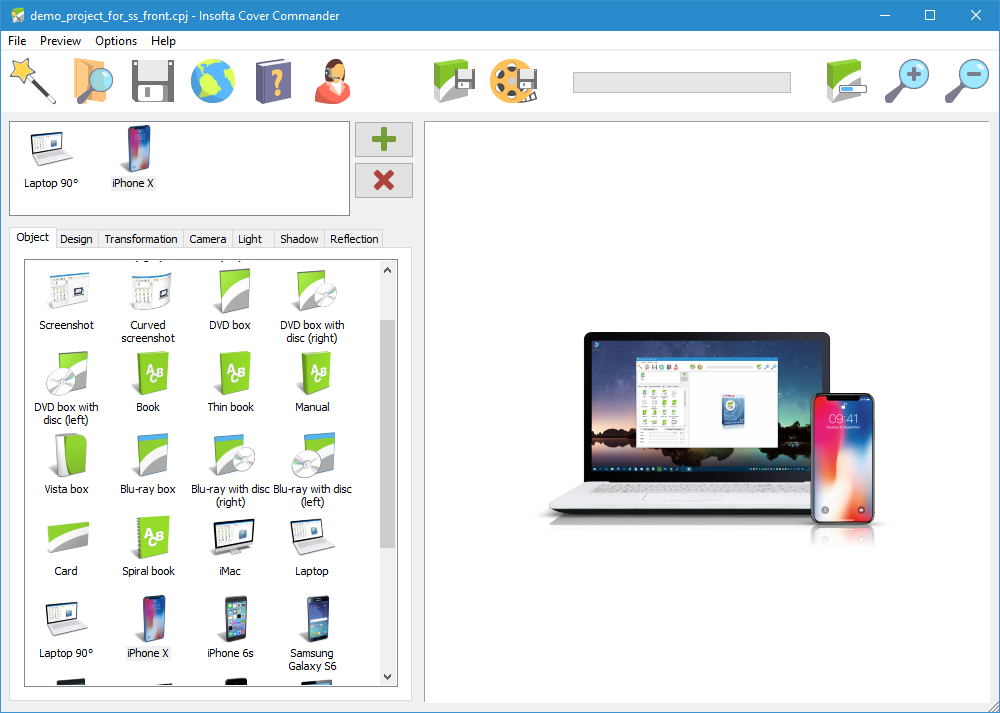Delete selected object with red X

(x=384, y=180)
